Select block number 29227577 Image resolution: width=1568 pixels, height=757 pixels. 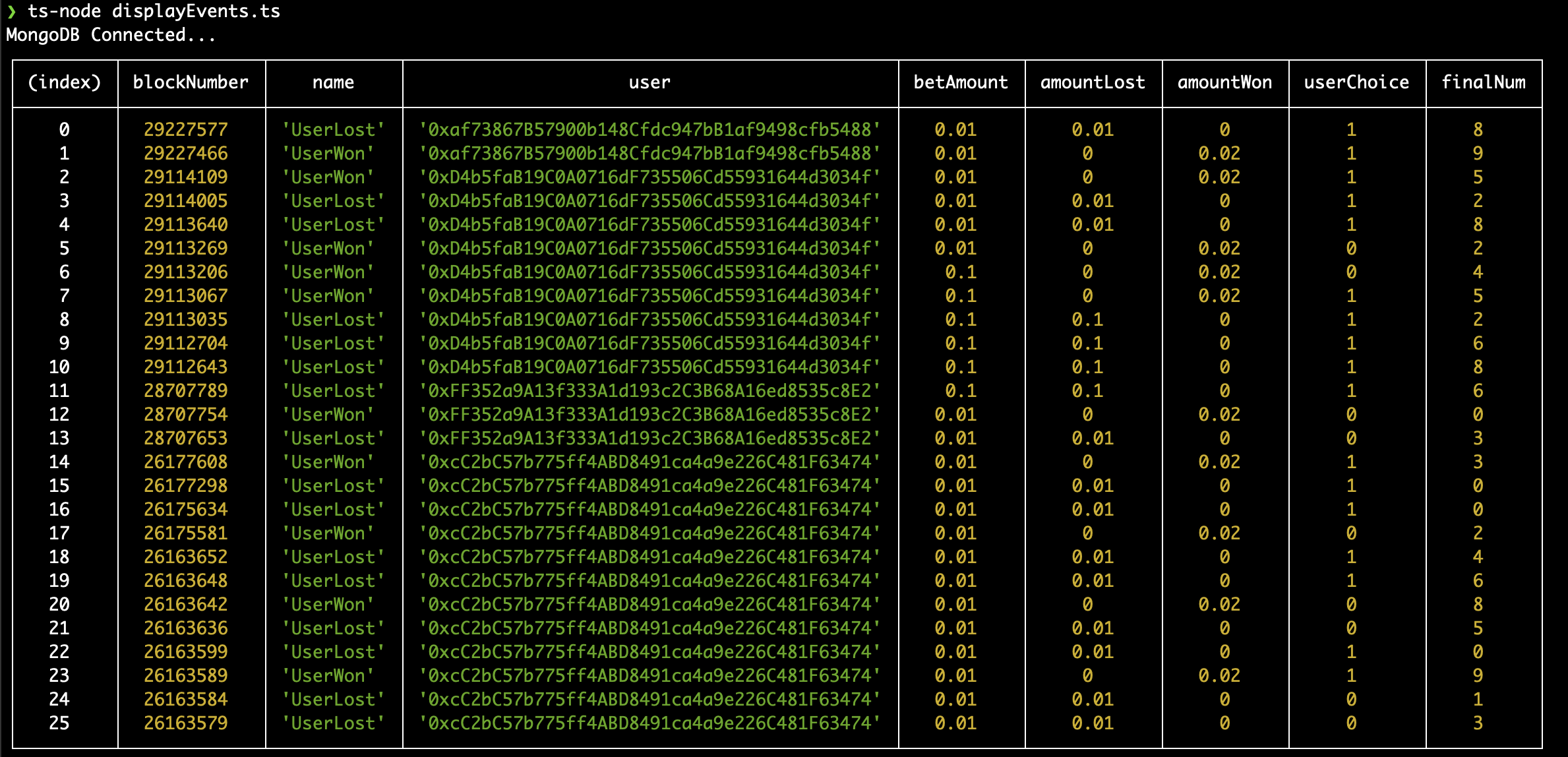[x=186, y=130]
